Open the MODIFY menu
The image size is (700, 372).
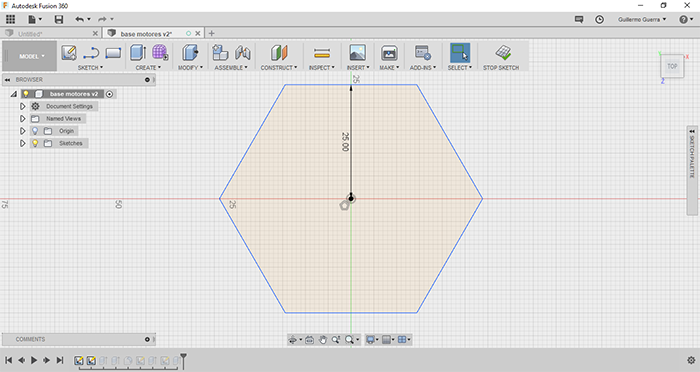(x=190, y=67)
